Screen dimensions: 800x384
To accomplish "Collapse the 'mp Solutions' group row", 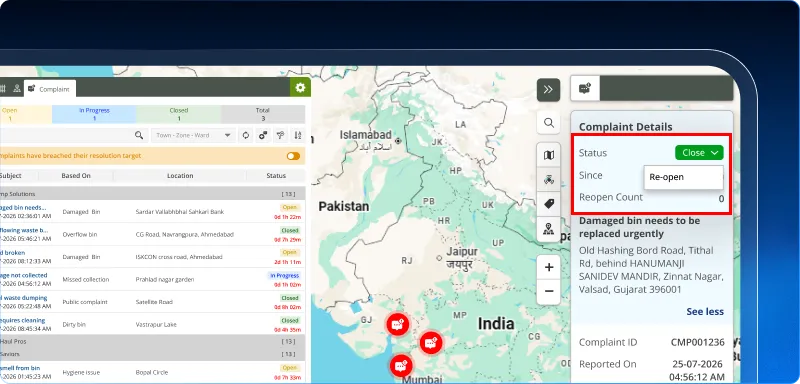I will [153, 194].
